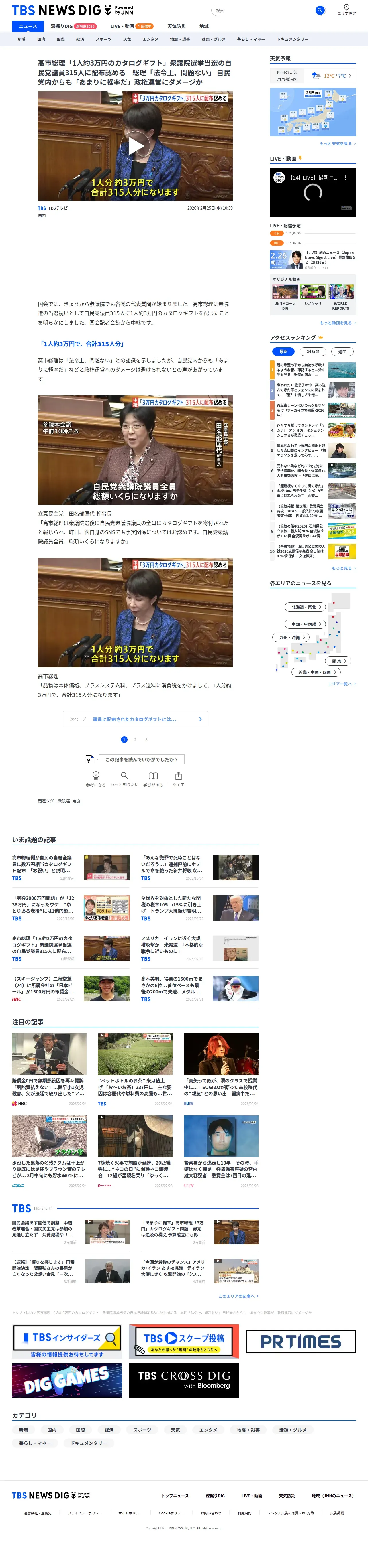Select 24時間 ranking filter

pos(313,351)
